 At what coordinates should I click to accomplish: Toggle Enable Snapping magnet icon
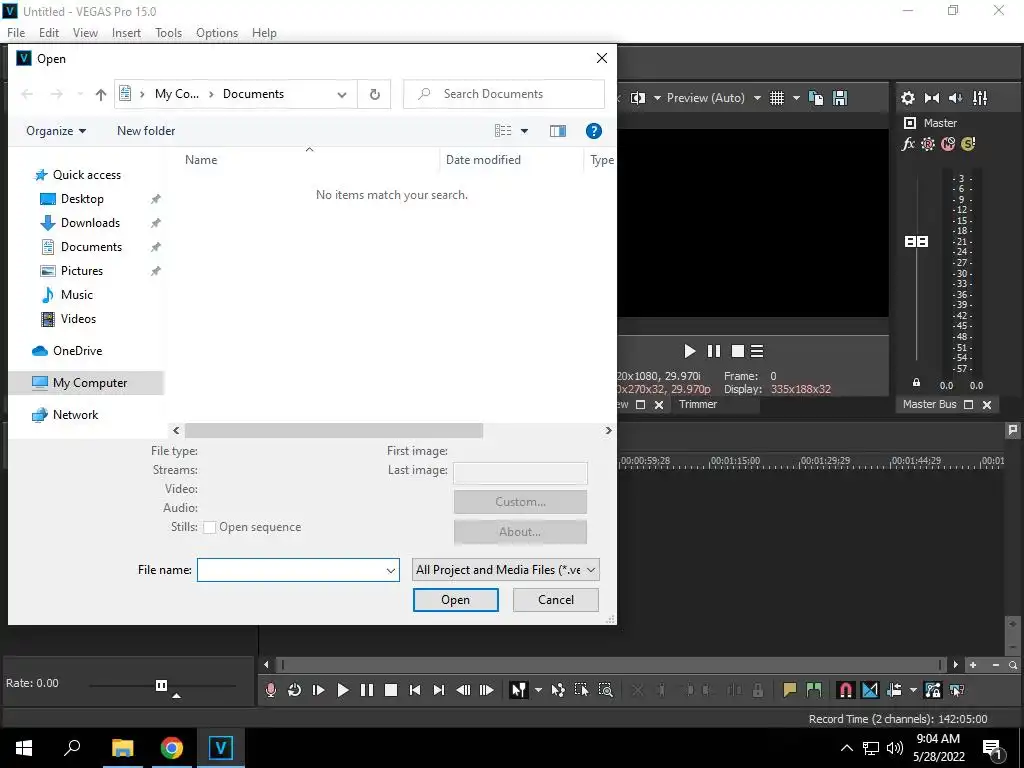(x=845, y=690)
